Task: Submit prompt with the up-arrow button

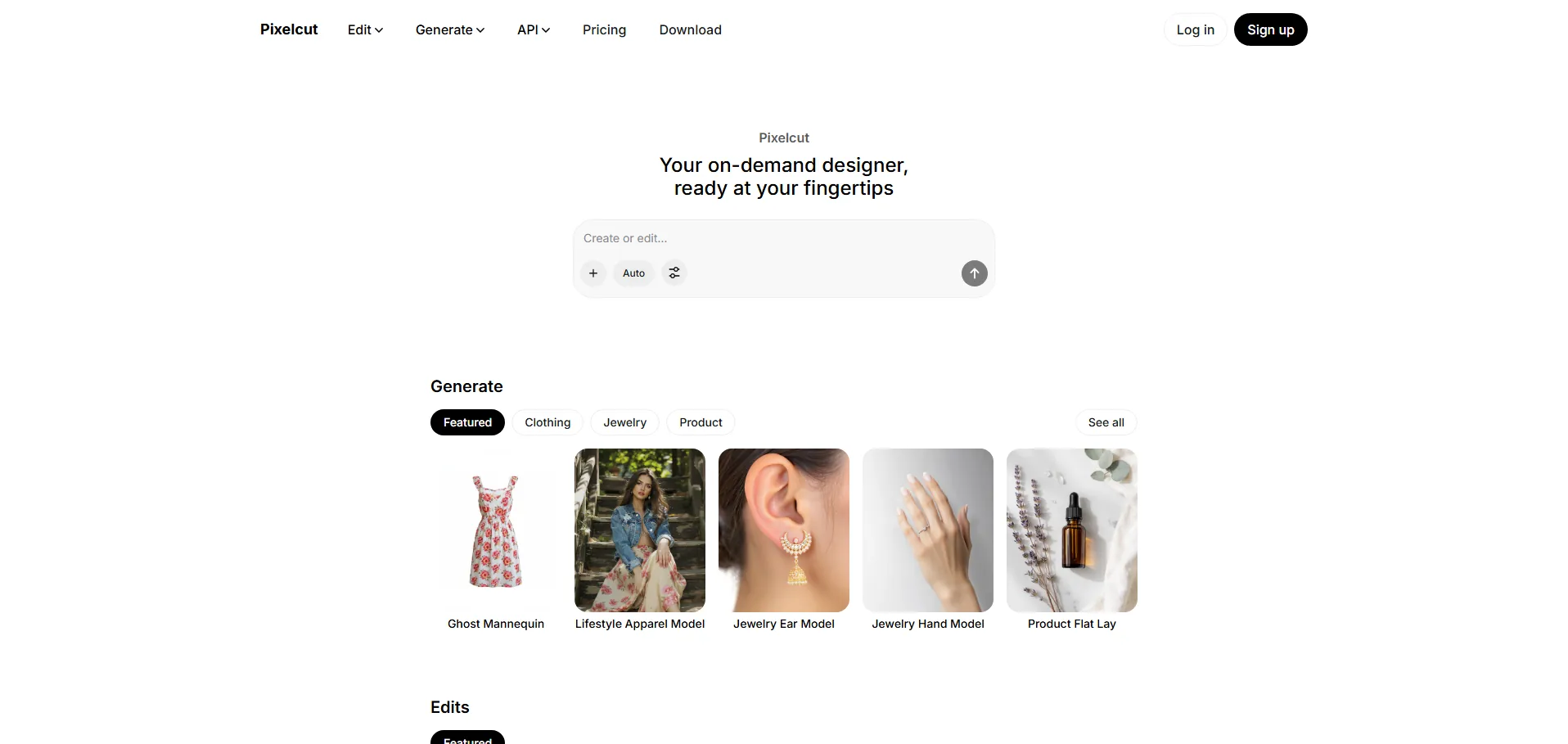Action: click(974, 273)
